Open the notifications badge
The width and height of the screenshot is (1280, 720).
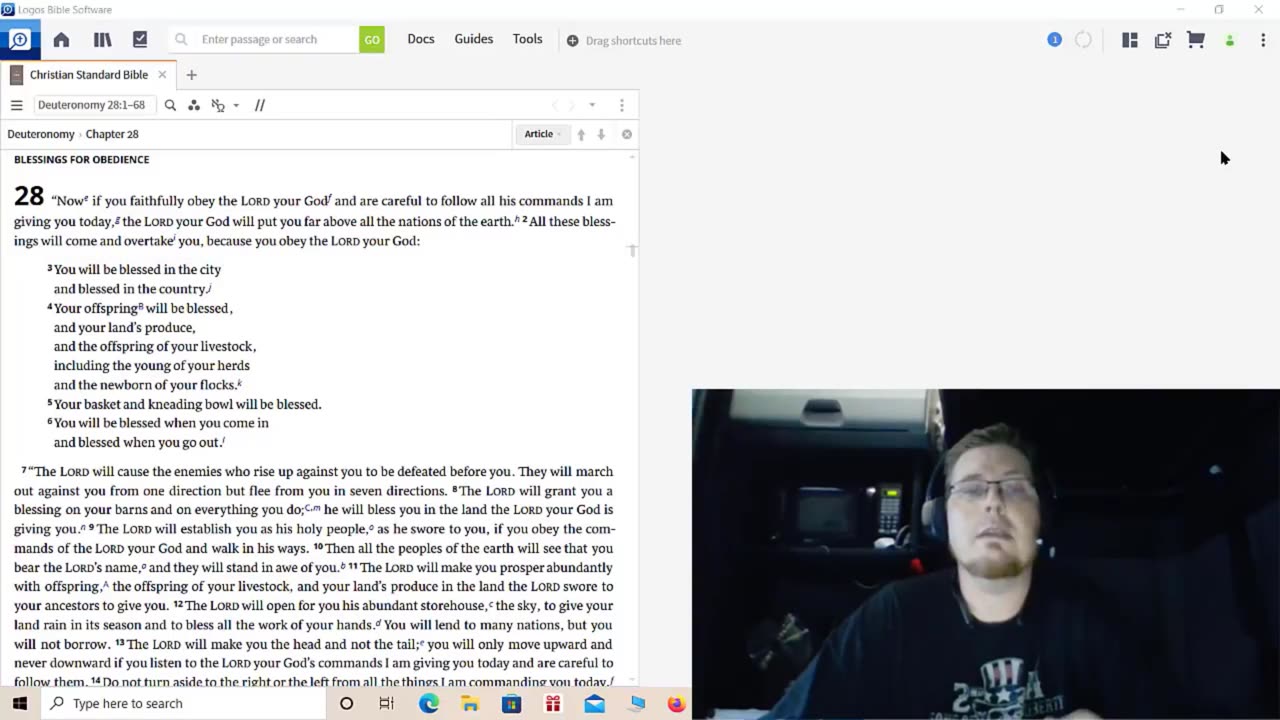1054,40
